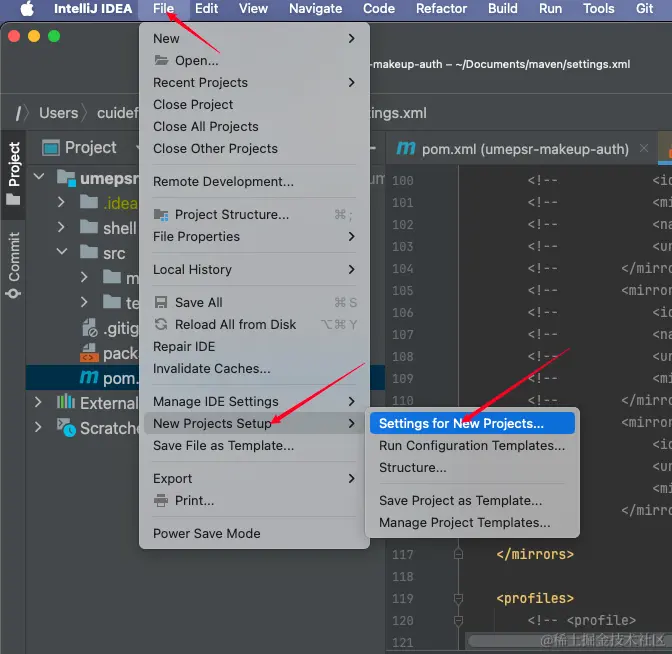Click line number 100 in gutter
Screen dimensions: 672x654
pyautogui.click(x=402, y=181)
